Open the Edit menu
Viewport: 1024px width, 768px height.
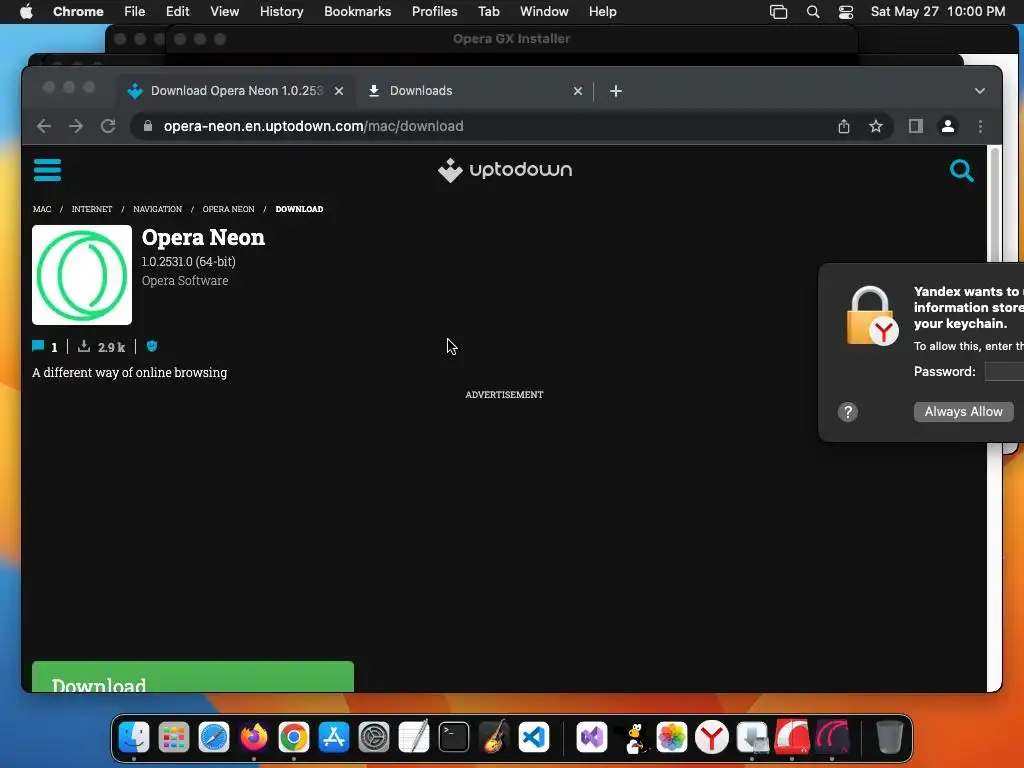177,12
